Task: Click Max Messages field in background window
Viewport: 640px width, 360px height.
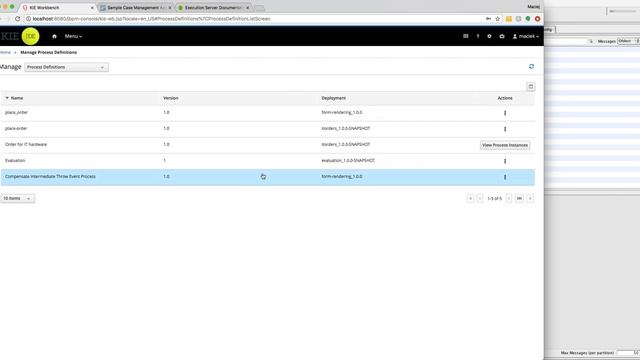Action: [x=628, y=353]
